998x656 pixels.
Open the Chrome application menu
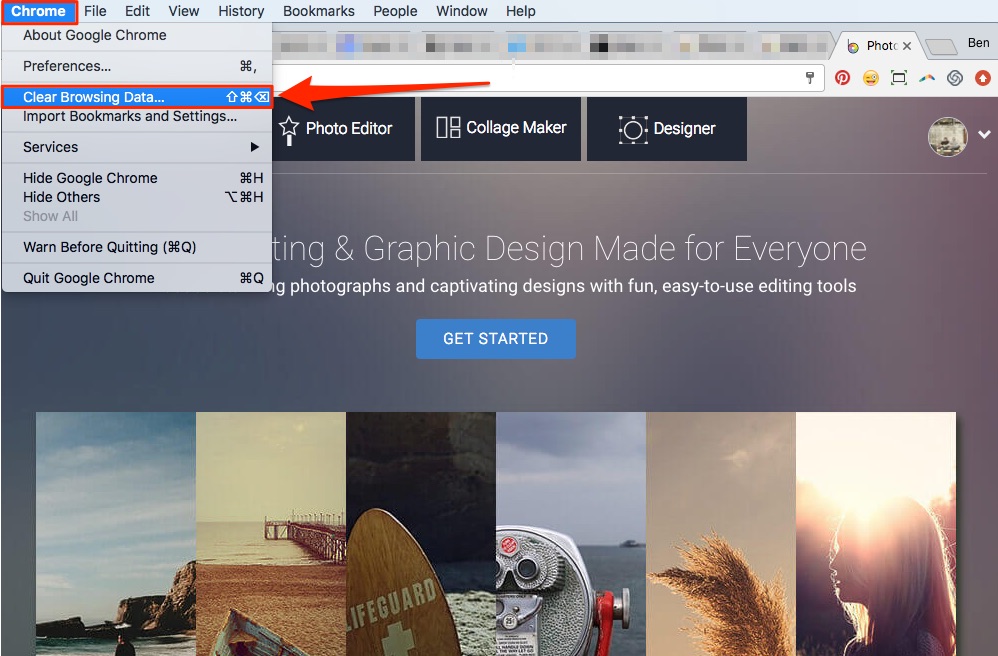click(38, 11)
